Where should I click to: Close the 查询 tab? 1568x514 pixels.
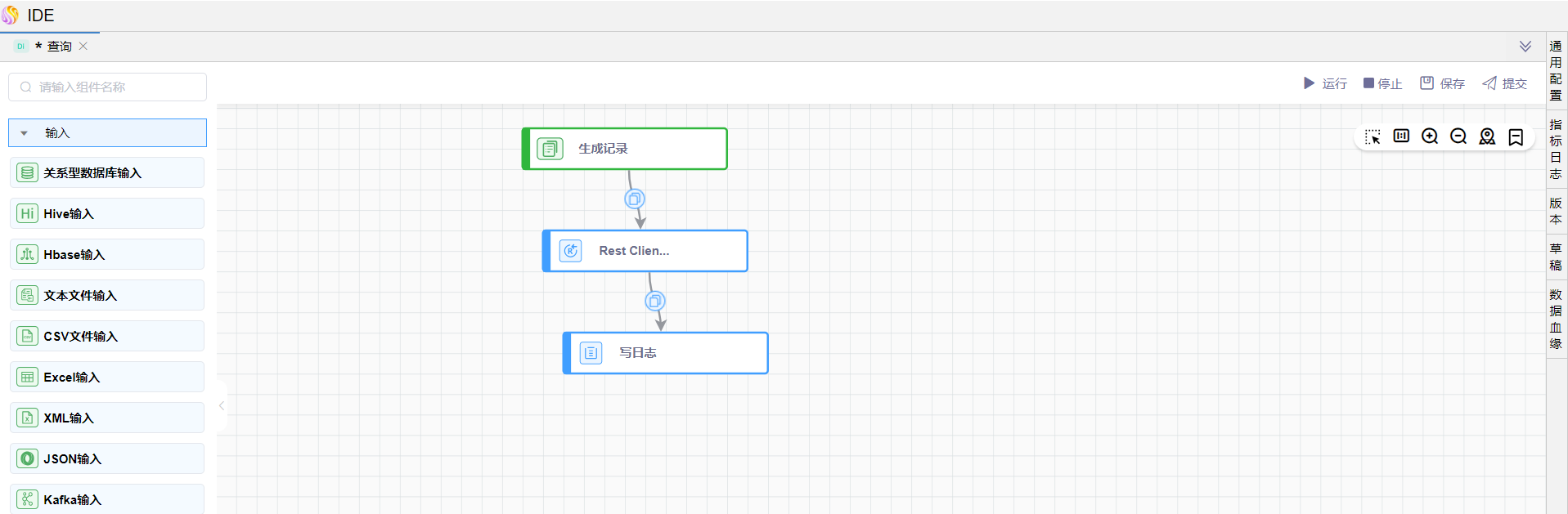(83, 47)
